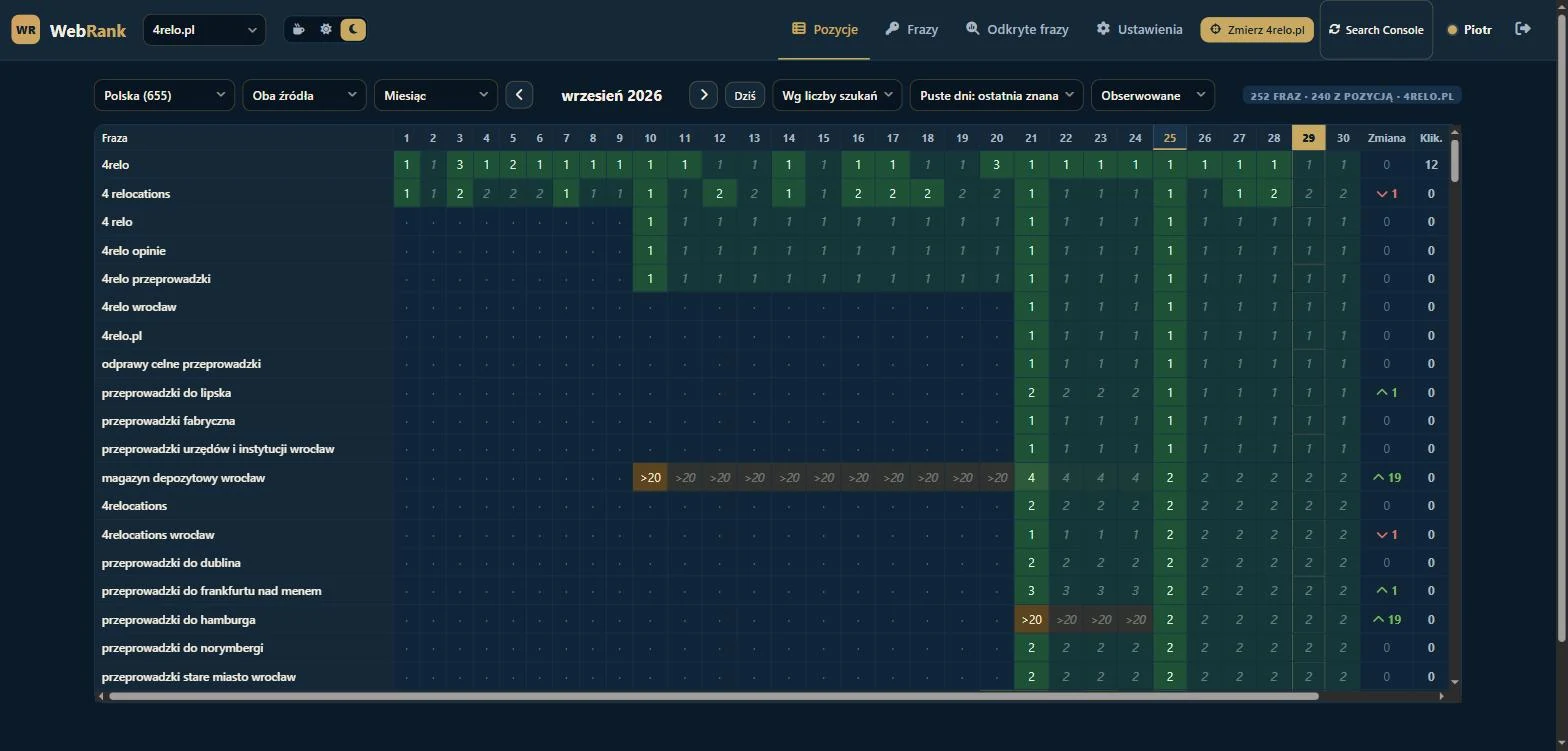
Task: Click the table's scroll-right arrow
Action: (x=1441, y=696)
